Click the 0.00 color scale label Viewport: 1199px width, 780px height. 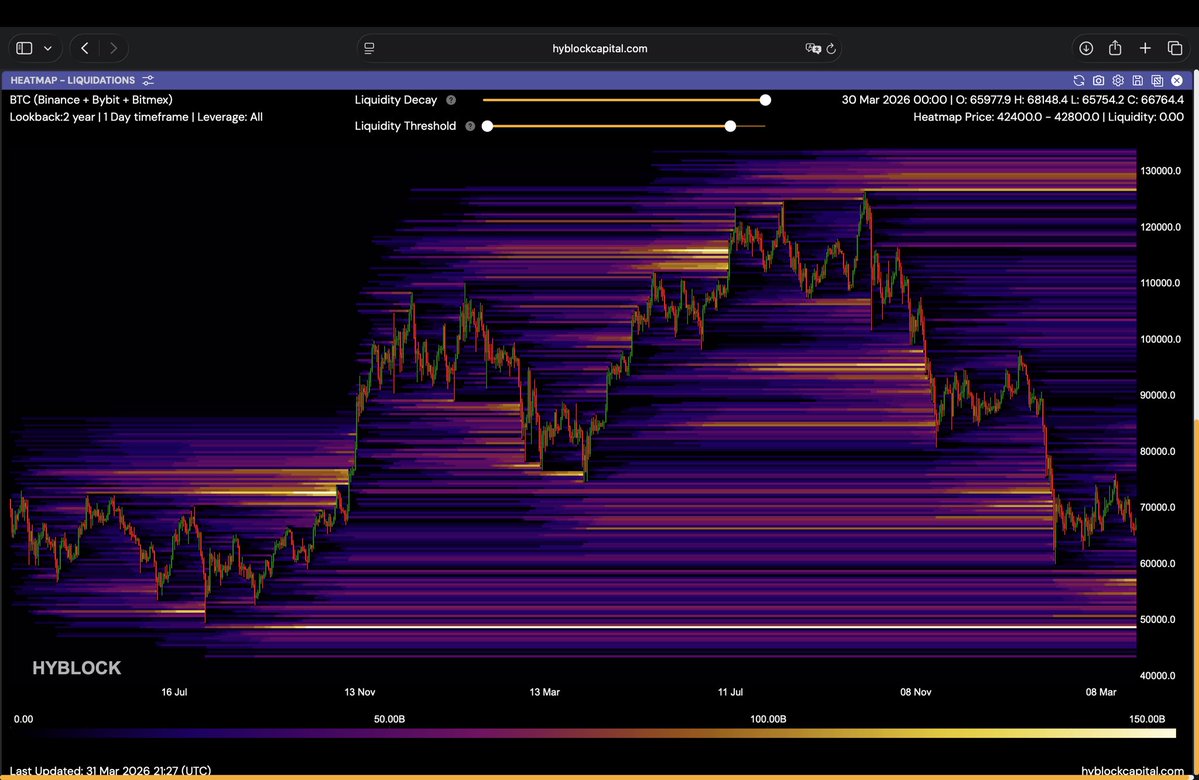pos(24,720)
